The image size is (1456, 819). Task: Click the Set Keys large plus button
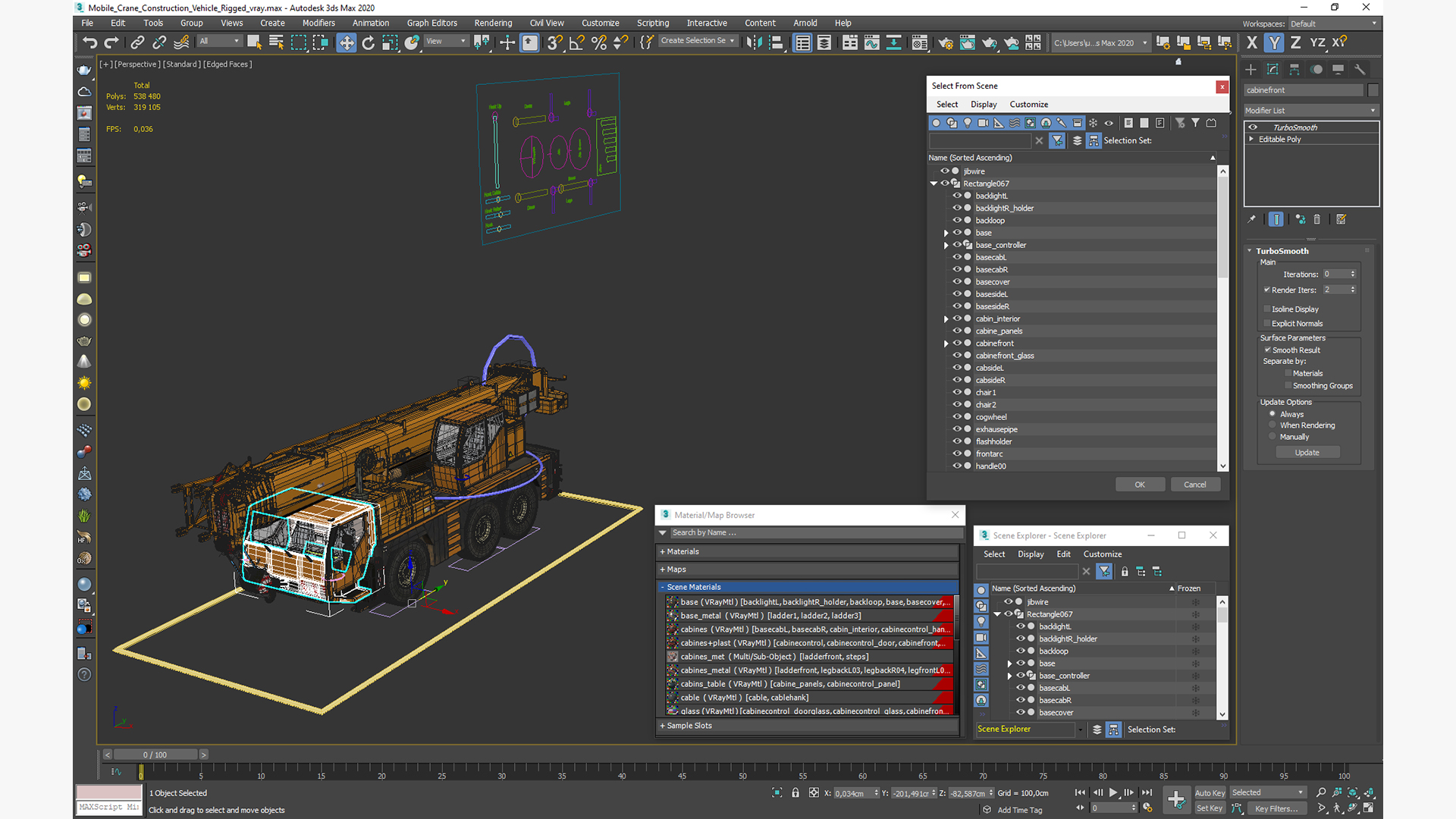click(1176, 799)
